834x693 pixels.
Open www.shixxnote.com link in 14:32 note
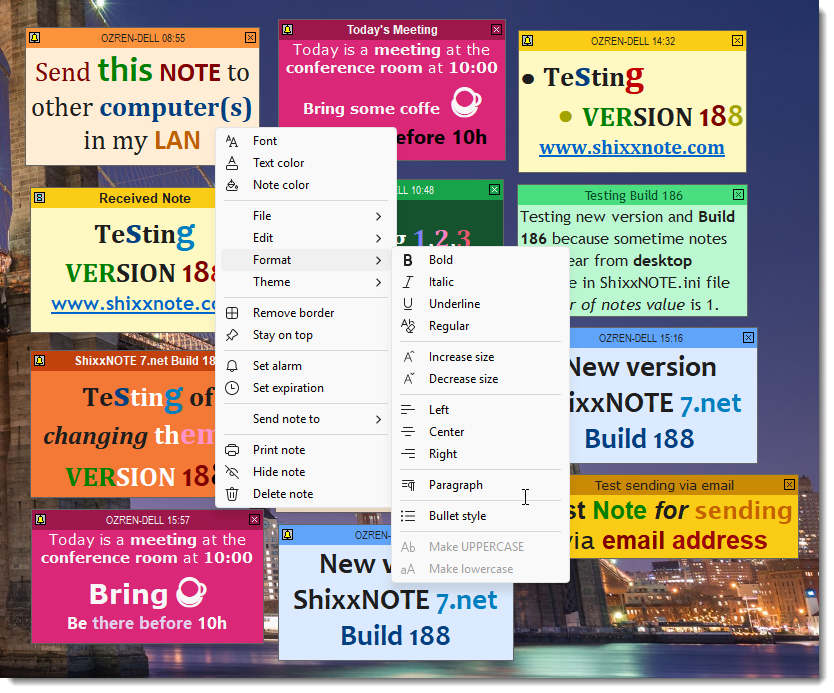click(x=632, y=147)
